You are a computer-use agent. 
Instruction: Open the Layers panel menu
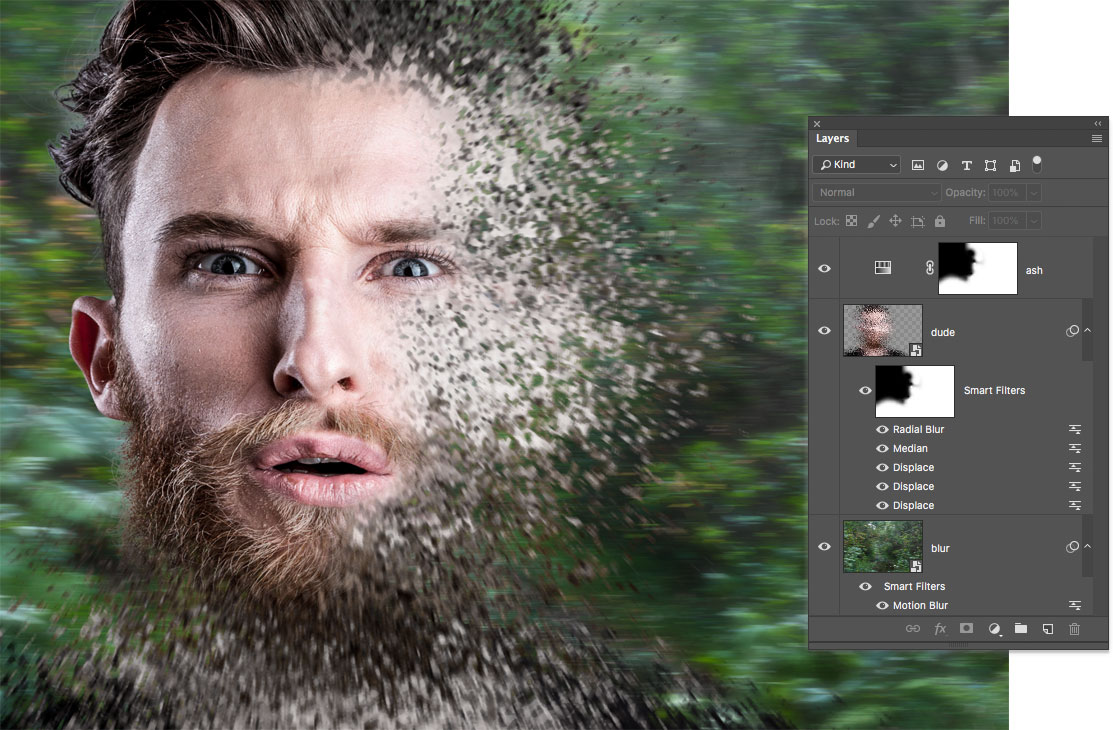pos(1097,138)
